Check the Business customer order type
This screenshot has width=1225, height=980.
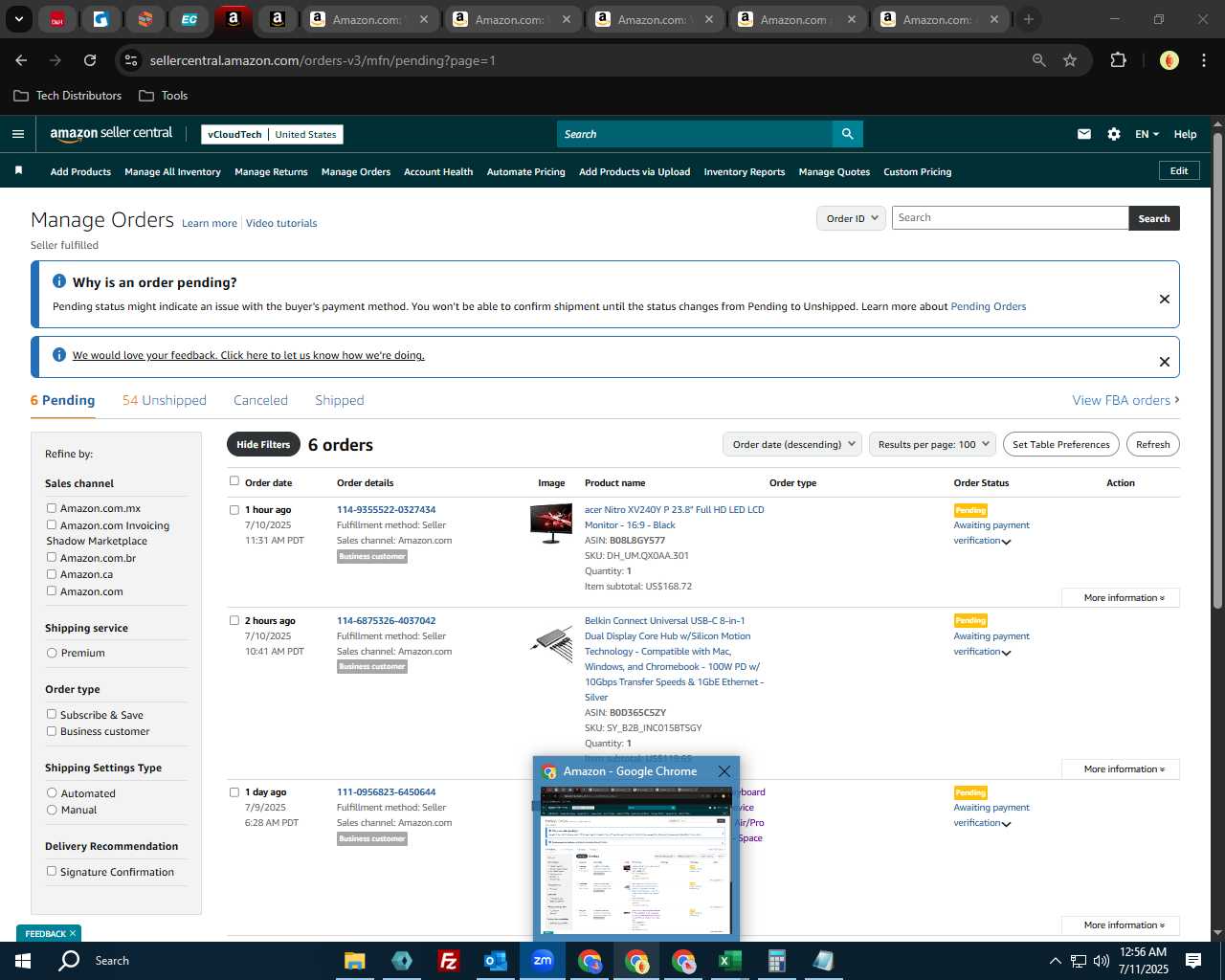point(52,731)
